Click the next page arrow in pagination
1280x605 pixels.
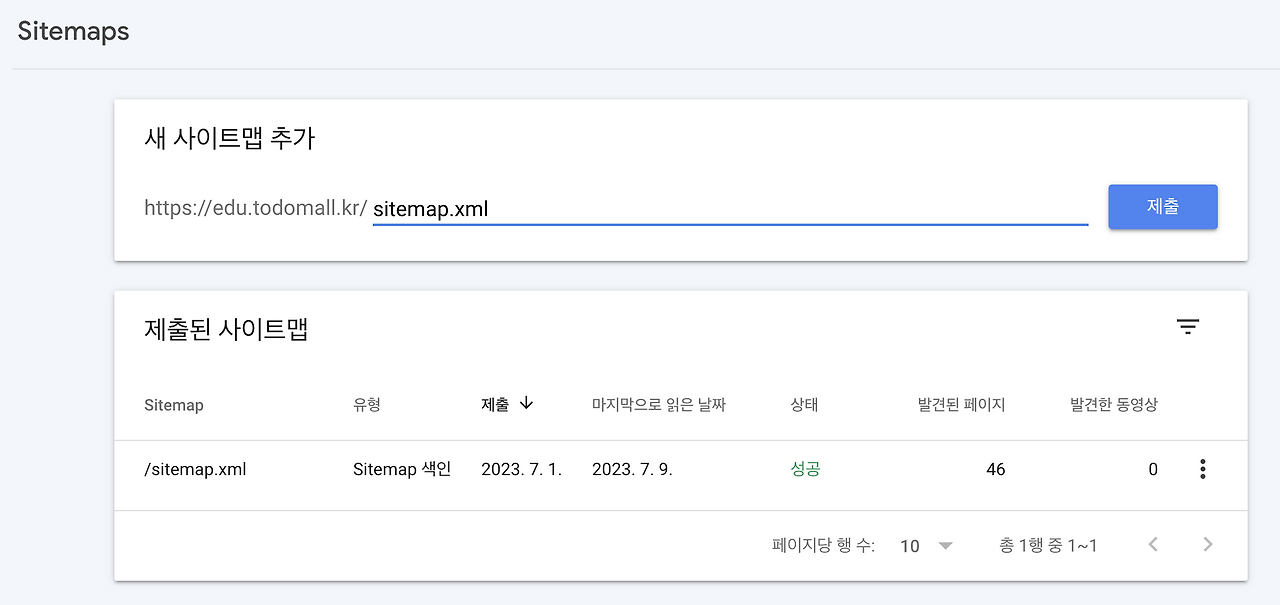pyautogui.click(x=1207, y=544)
